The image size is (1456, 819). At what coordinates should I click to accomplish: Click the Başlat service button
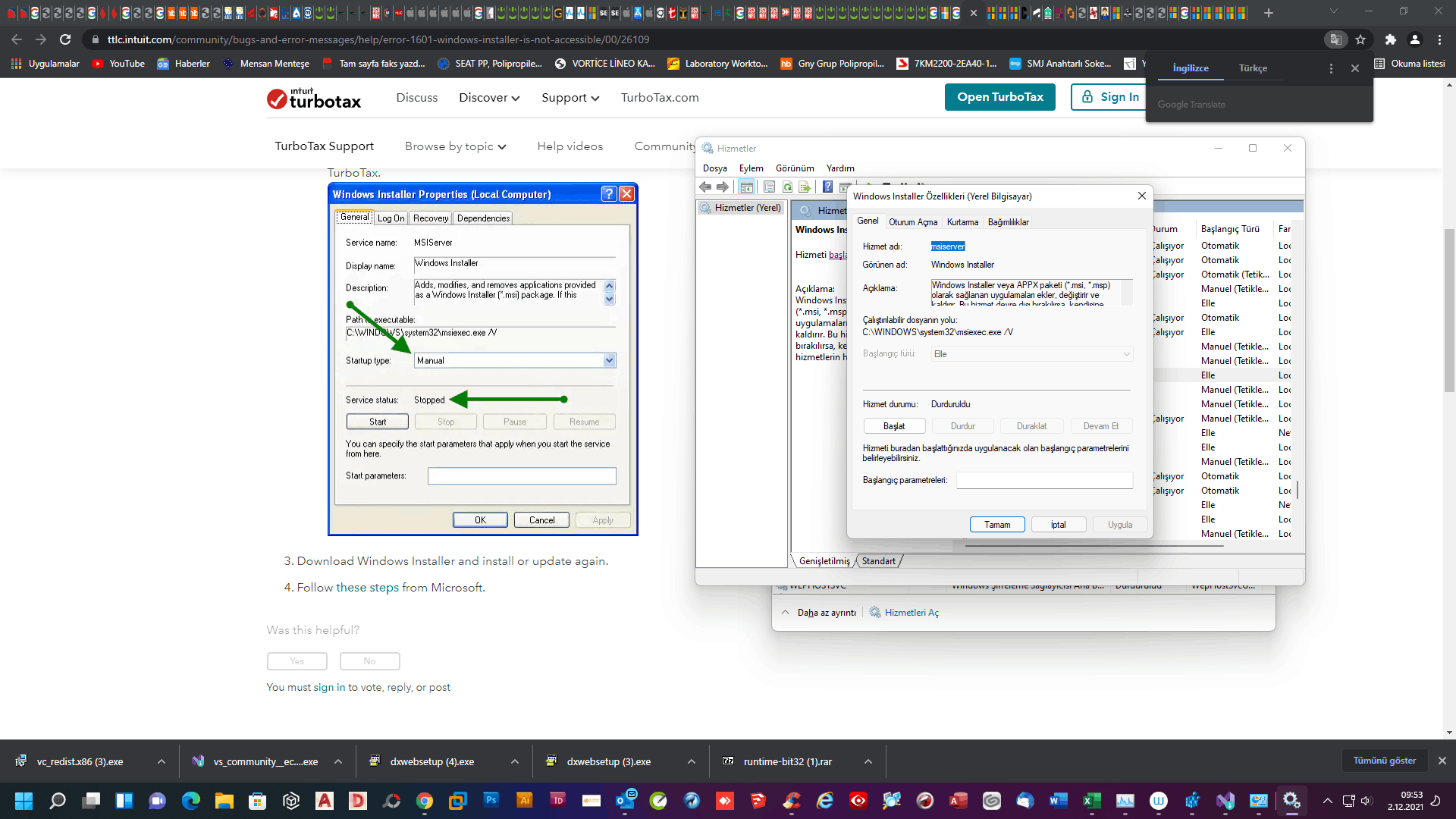point(894,426)
